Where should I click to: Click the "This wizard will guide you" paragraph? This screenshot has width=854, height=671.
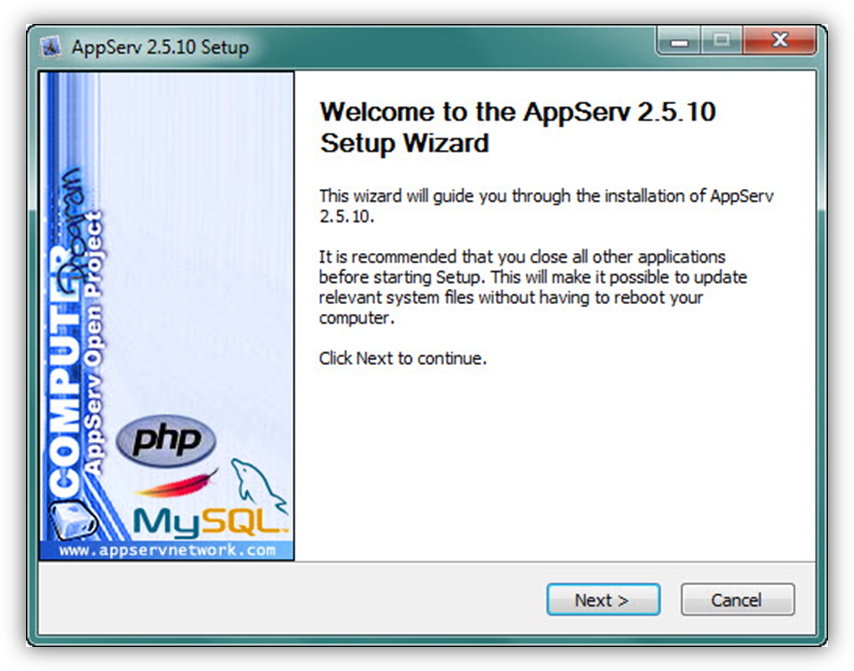[x=545, y=205]
